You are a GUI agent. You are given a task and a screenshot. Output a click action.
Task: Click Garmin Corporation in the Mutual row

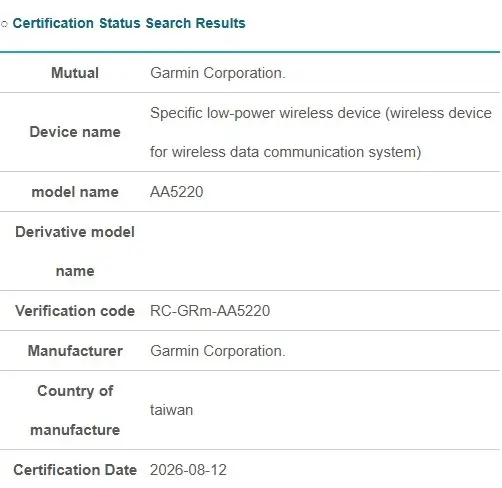coord(218,73)
